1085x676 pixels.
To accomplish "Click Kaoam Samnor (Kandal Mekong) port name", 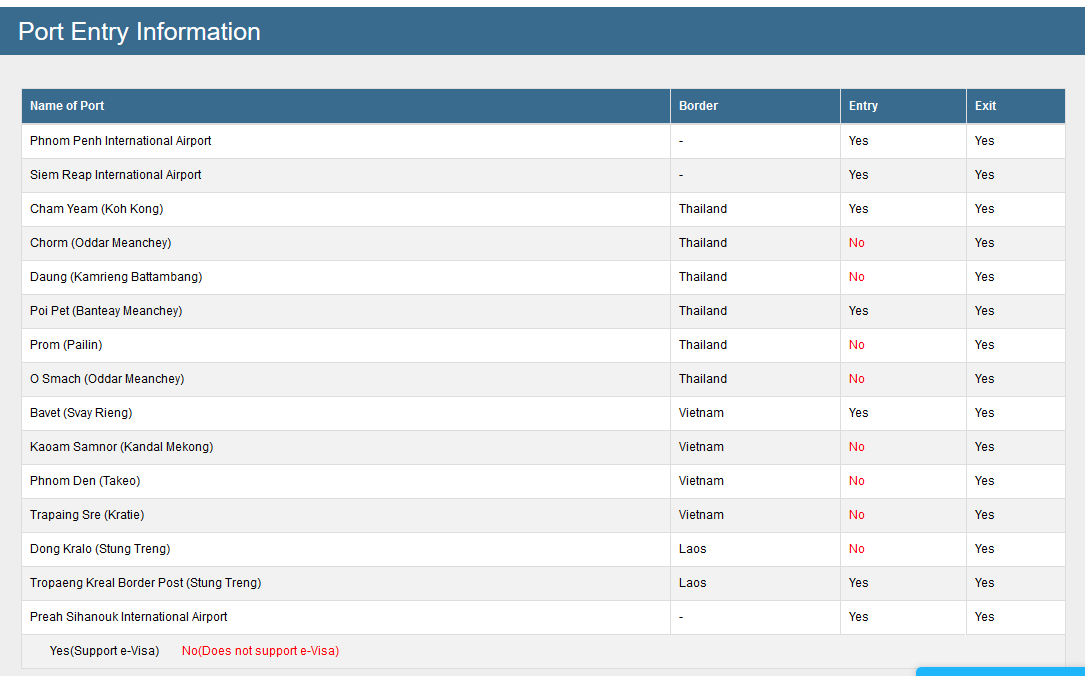I will click(x=122, y=447).
